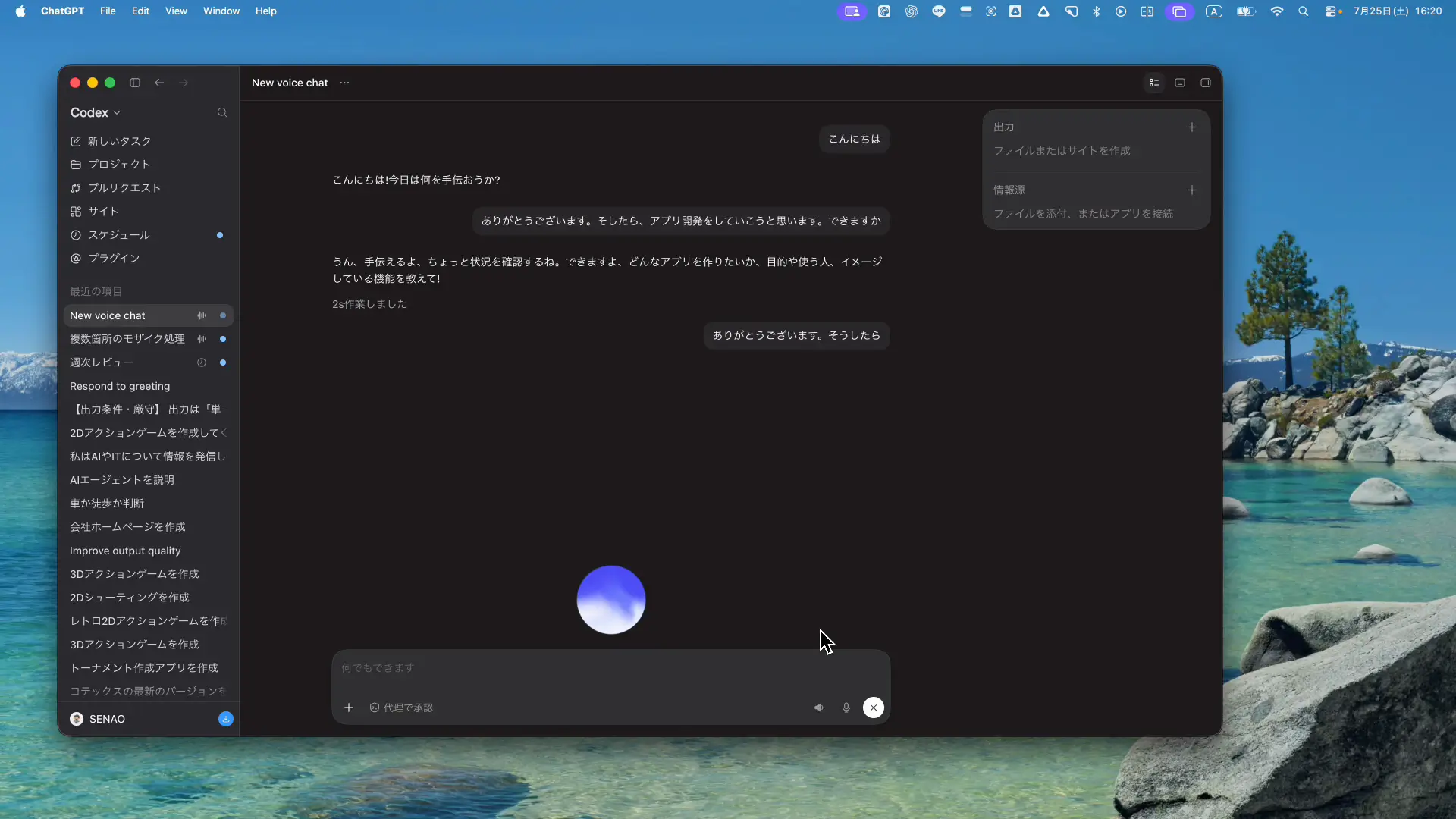Screen dimensions: 1456x819
Task: Open battery status in menu bar
Action: 1246,11
